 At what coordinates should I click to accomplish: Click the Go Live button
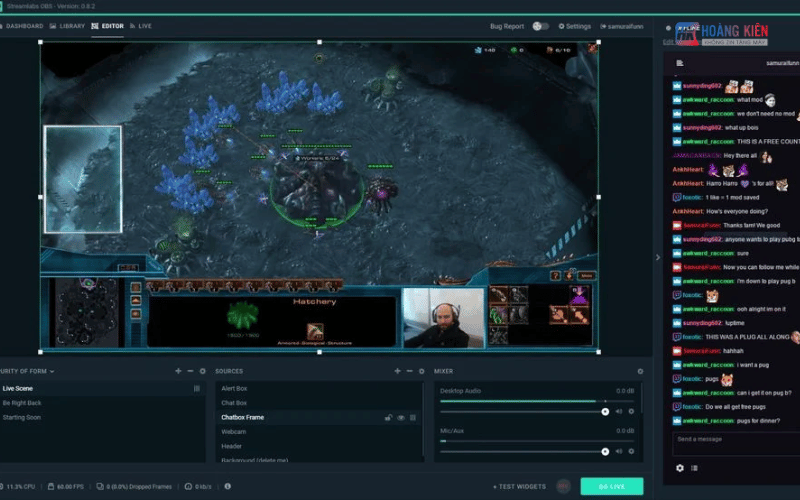click(x=612, y=486)
